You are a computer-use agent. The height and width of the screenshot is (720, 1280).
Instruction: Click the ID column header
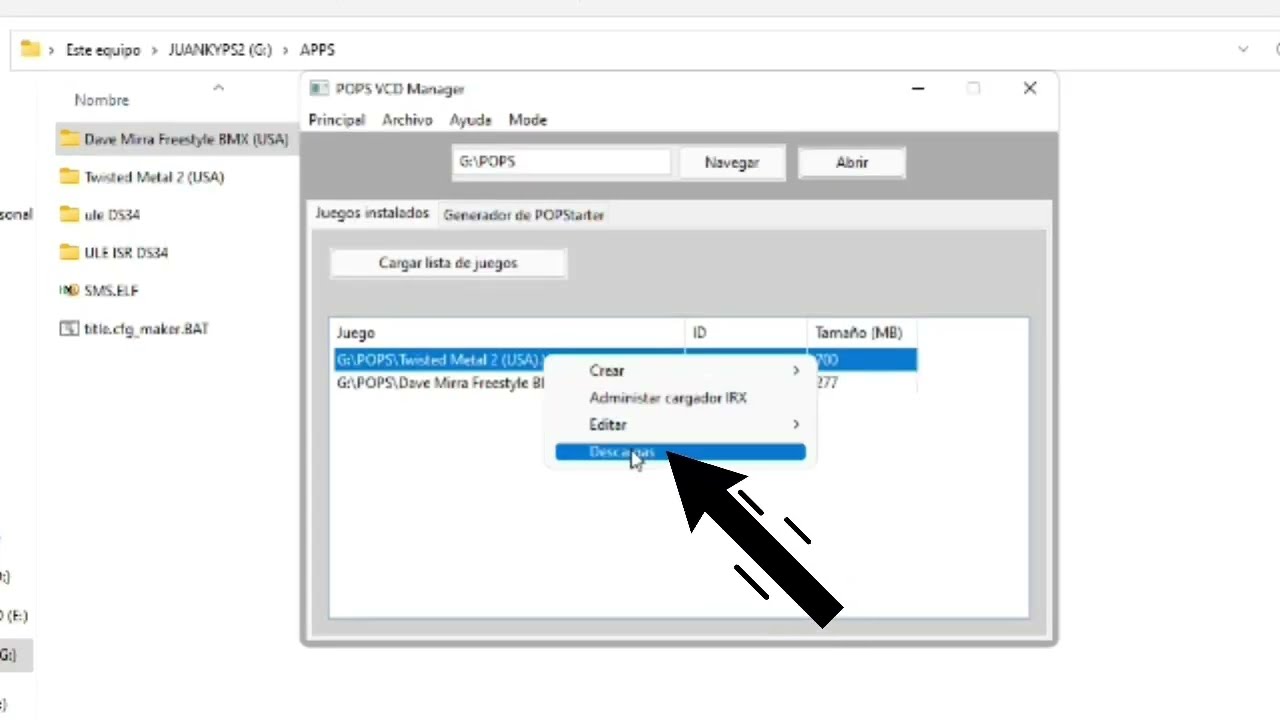(x=746, y=333)
